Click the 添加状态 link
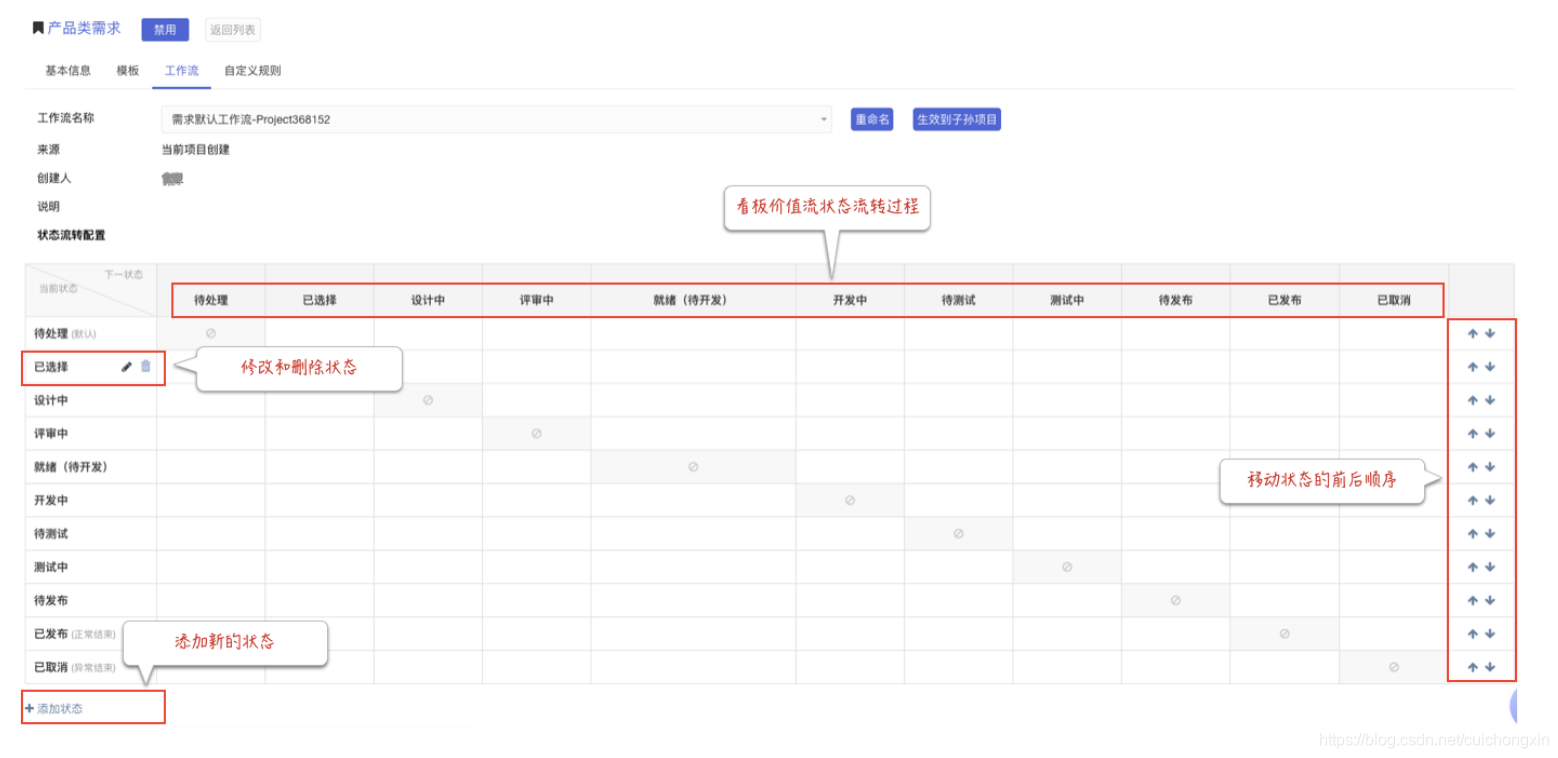1558x758 pixels. coord(55,709)
